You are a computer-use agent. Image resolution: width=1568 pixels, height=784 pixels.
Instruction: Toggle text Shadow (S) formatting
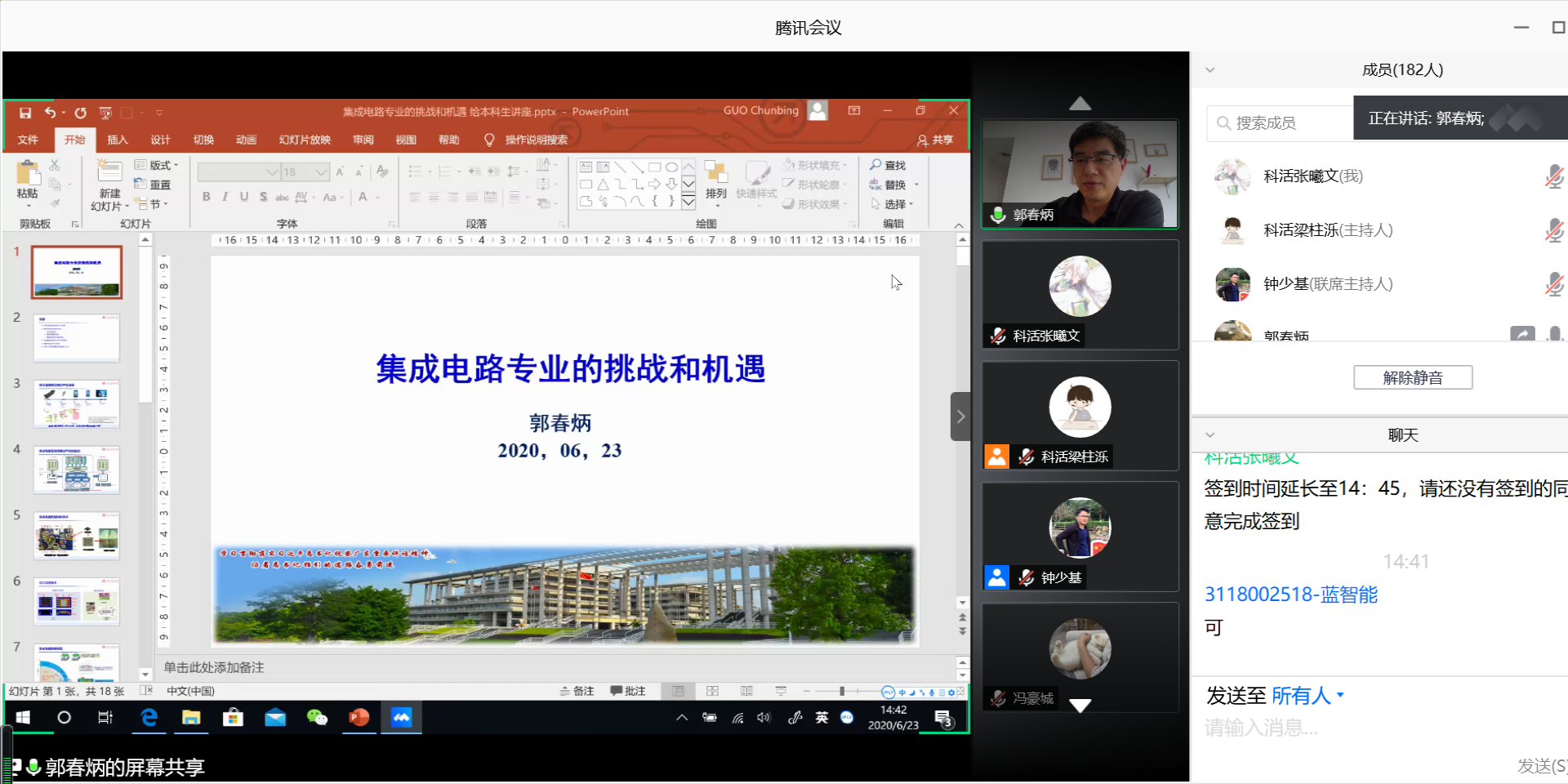[x=263, y=197]
